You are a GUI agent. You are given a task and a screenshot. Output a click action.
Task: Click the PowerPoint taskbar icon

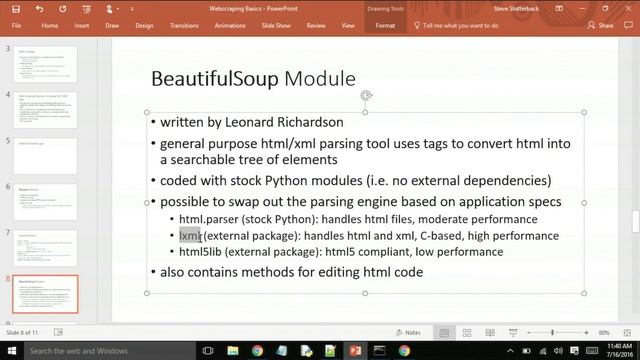355,351
